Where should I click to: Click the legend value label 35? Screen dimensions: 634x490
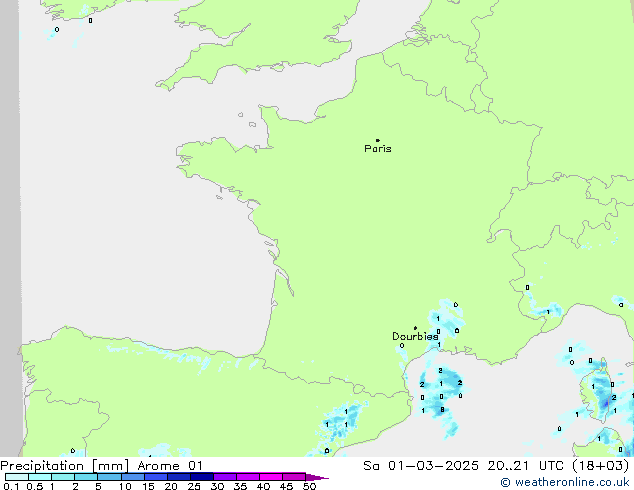(x=240, y=486)
